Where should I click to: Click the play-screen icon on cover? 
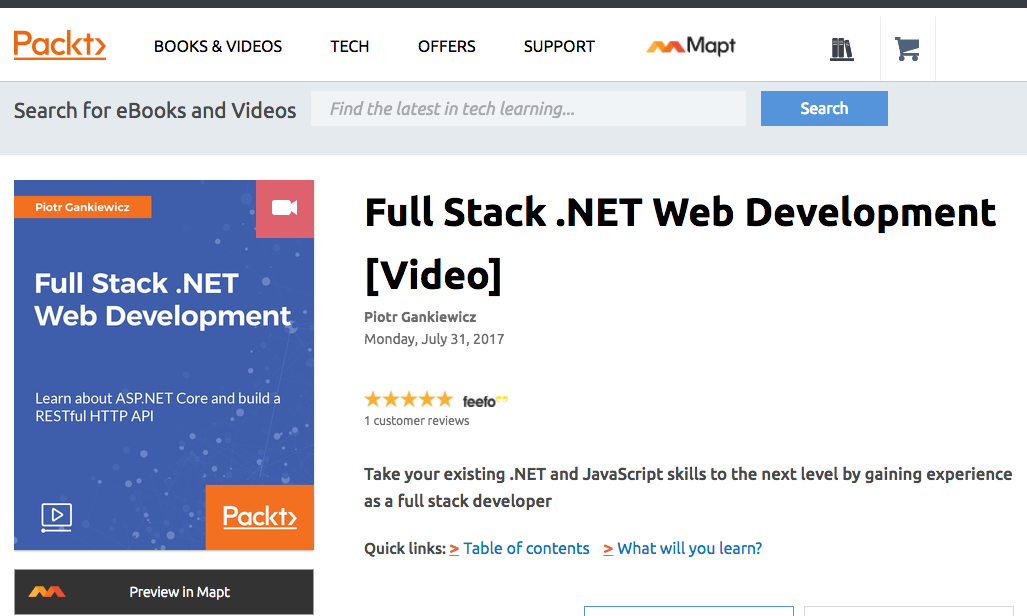[56, 517]
